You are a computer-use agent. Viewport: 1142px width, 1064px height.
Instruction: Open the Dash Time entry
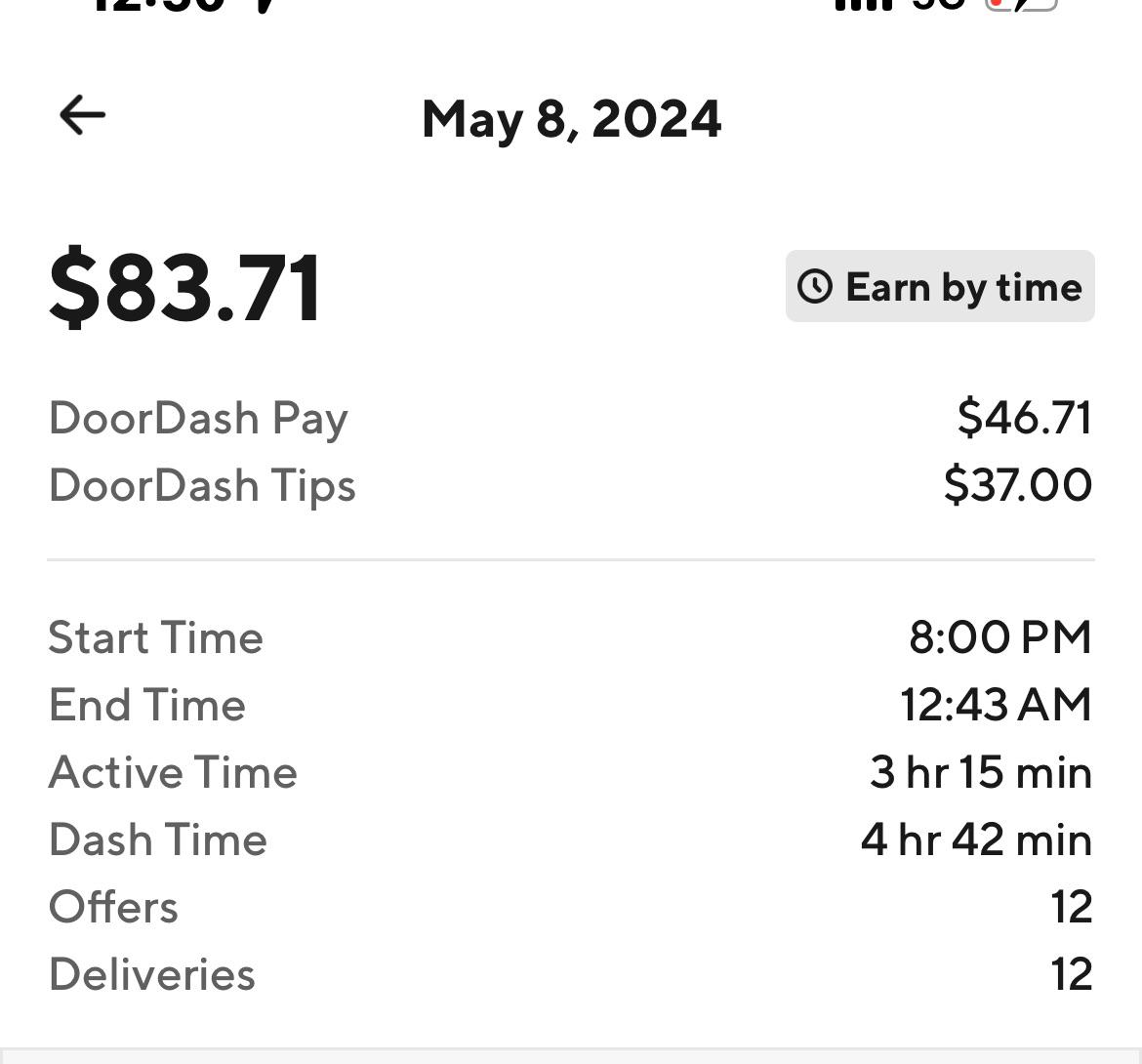click(571, 839)
